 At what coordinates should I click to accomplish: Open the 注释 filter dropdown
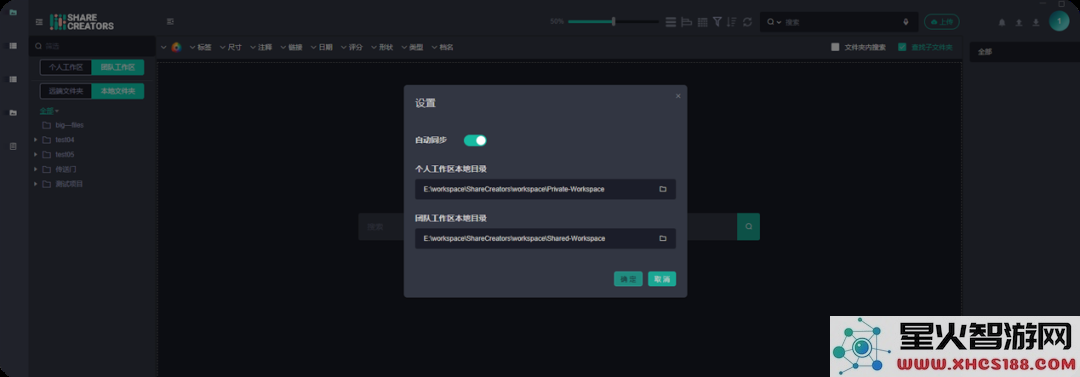tap(261, 47)
